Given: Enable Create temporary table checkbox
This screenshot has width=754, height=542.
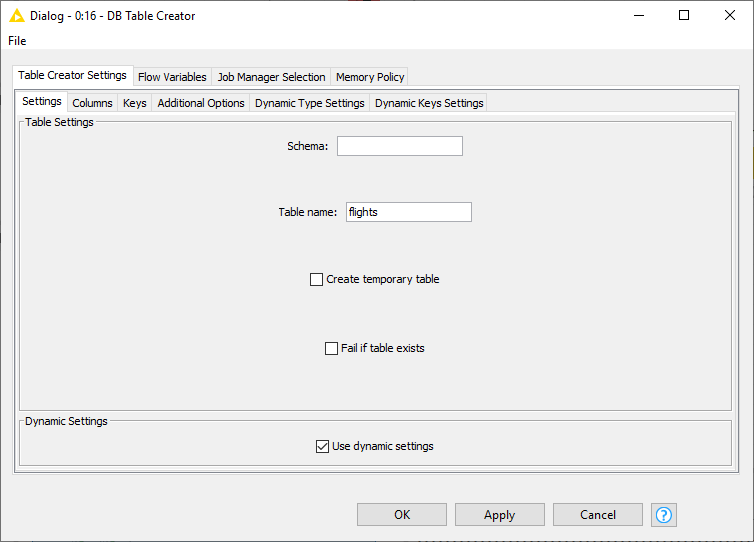Looking at the screenshot, I should (316, 279).
